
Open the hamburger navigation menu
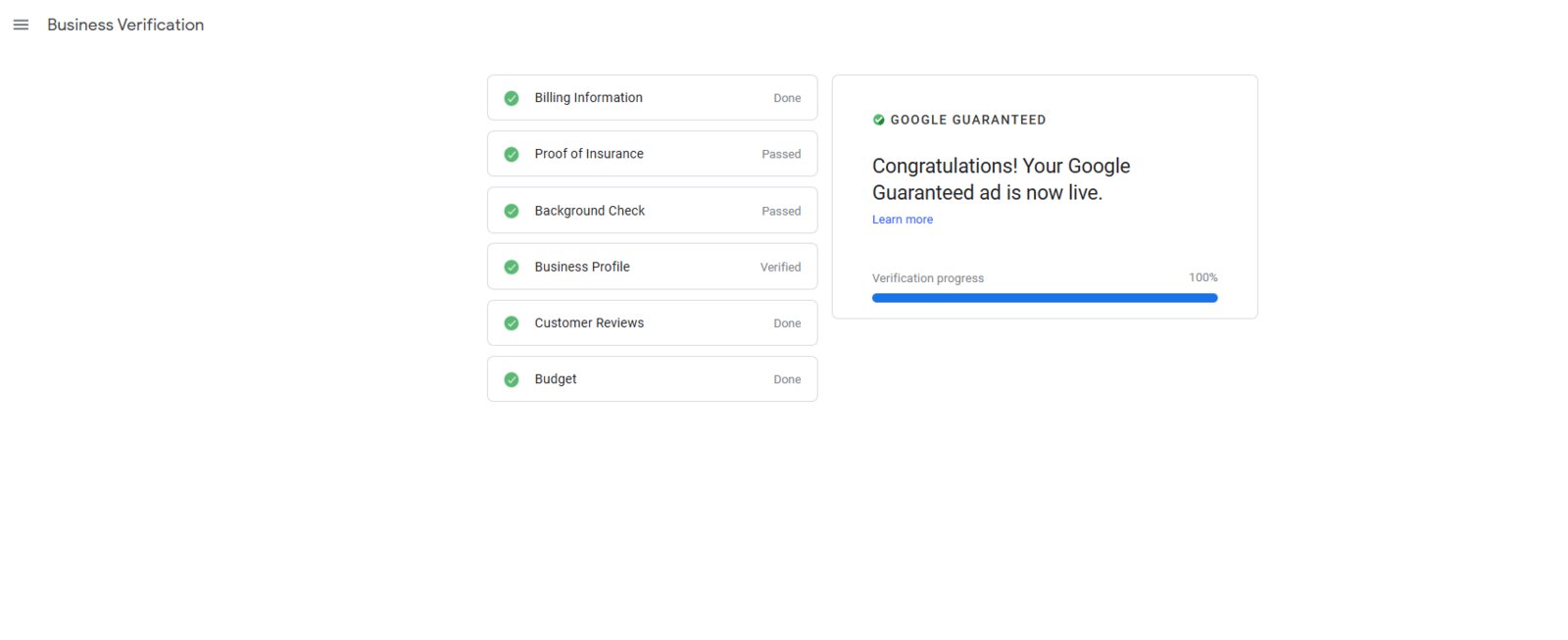pyautogui.click(x=21, y=25)
